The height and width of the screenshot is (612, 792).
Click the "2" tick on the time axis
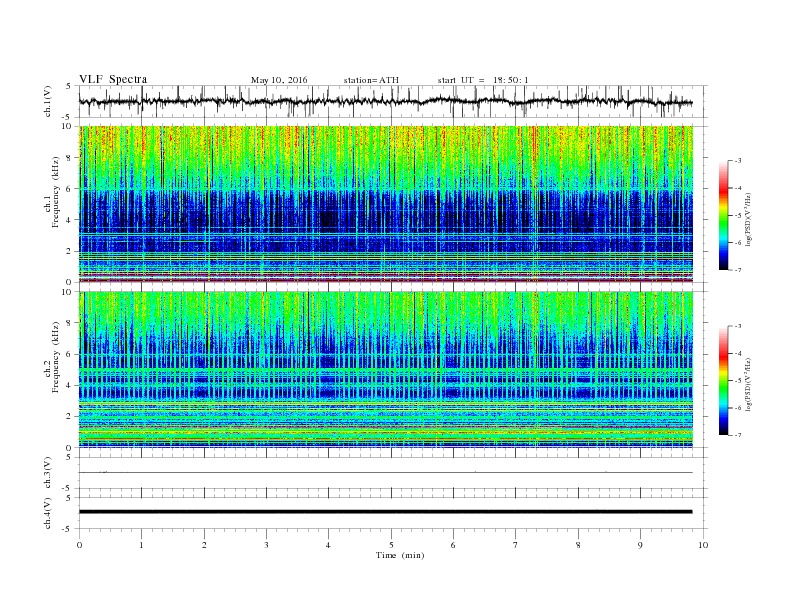click(204, 545)
